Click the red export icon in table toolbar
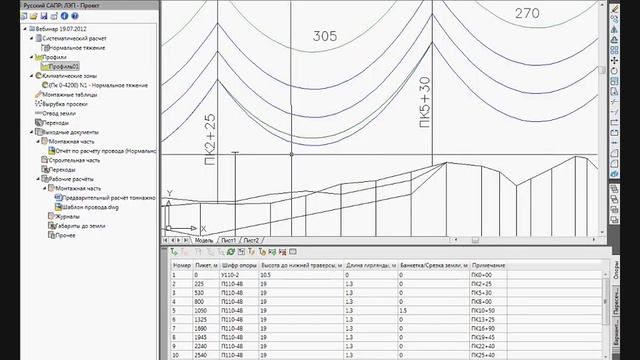Screen dimensions: 640x360 [x=282, y=252]
